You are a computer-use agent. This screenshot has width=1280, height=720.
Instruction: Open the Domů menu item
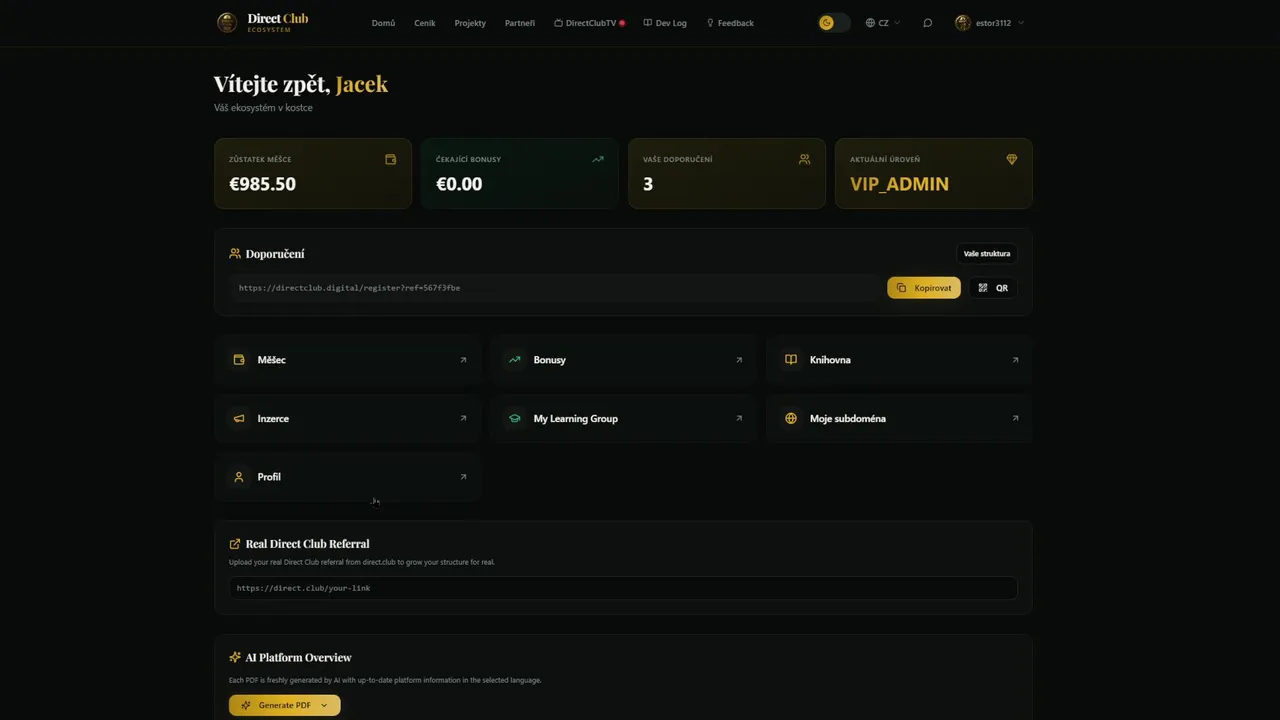(383, 23)
